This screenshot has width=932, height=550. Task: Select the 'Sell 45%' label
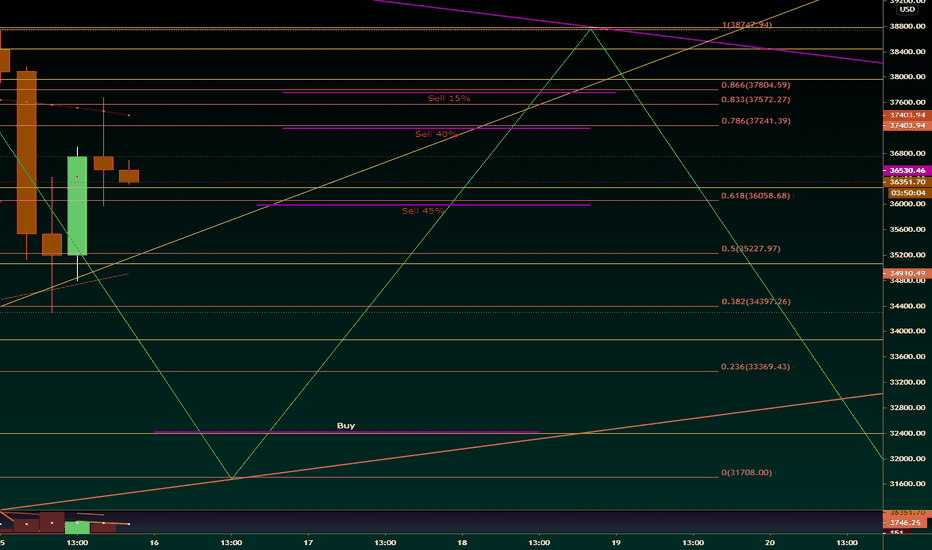coord(423,211)
